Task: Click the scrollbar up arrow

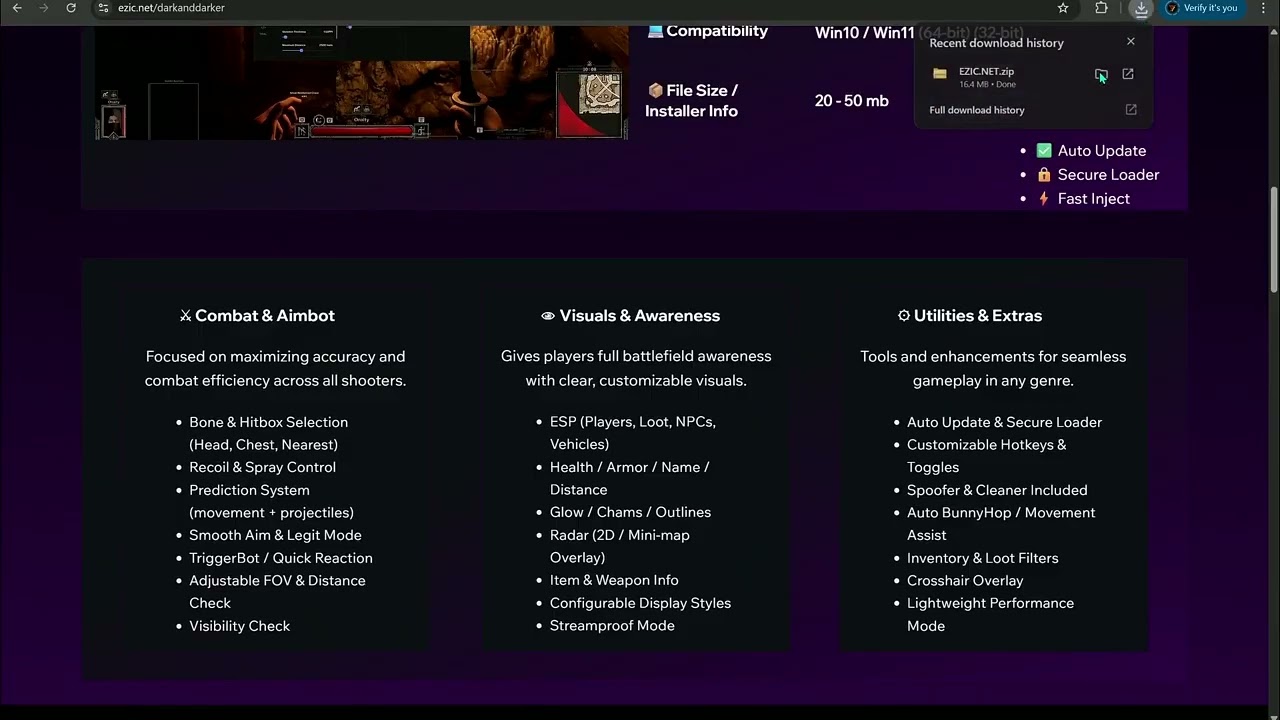Action: pyautogui.click(x=1273, y=32)
